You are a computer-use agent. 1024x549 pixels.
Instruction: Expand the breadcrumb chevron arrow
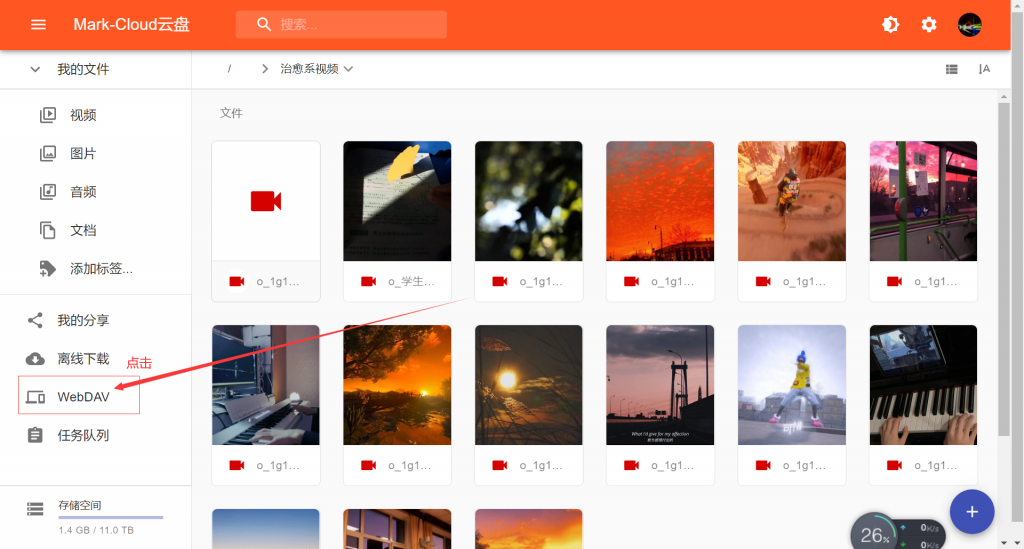tap(264, 69)
